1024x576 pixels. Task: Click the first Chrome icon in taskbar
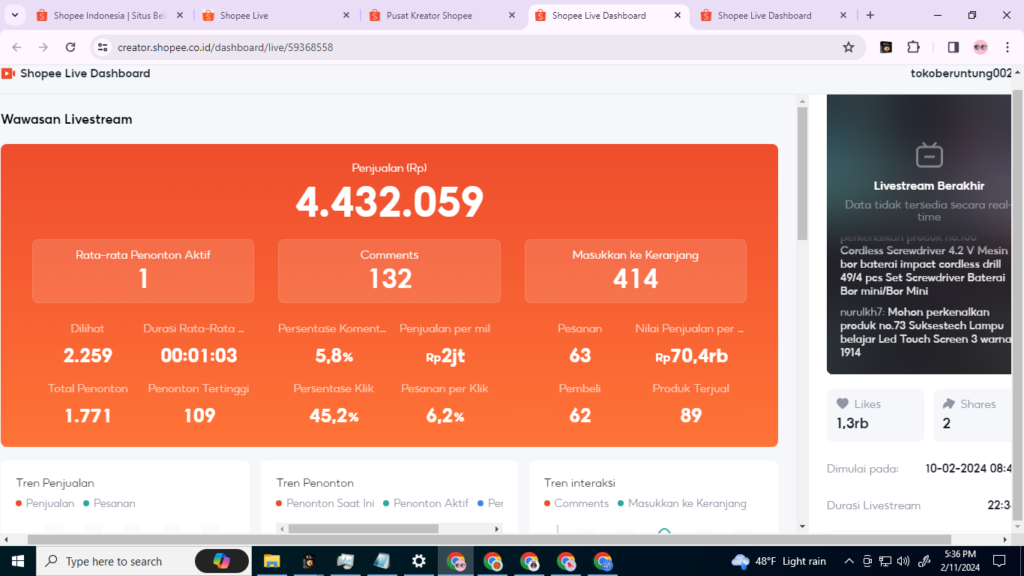(456, 561)
